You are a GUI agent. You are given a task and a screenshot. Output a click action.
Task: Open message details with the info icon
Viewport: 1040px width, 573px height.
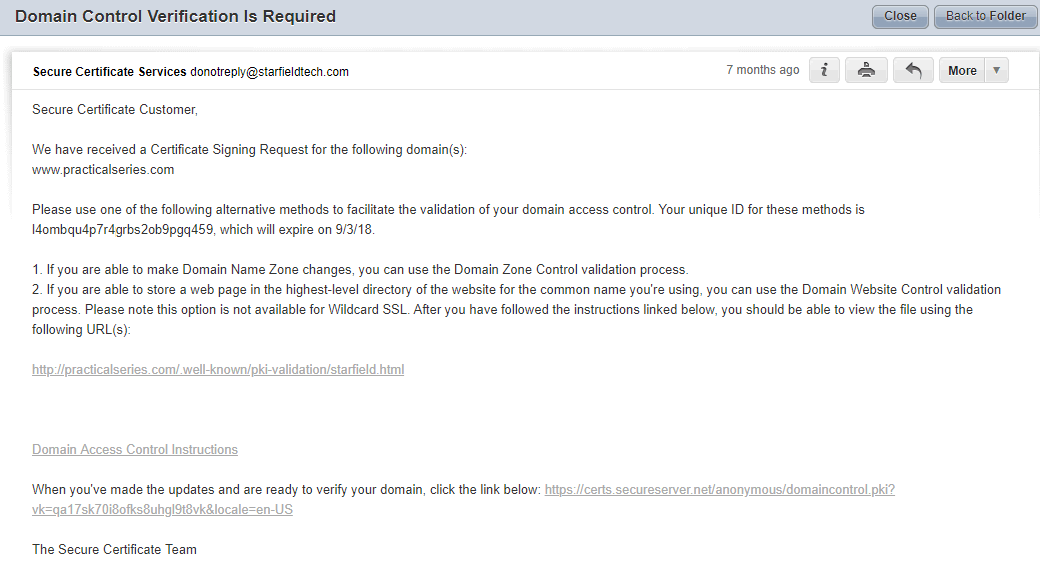click(824, 70)
